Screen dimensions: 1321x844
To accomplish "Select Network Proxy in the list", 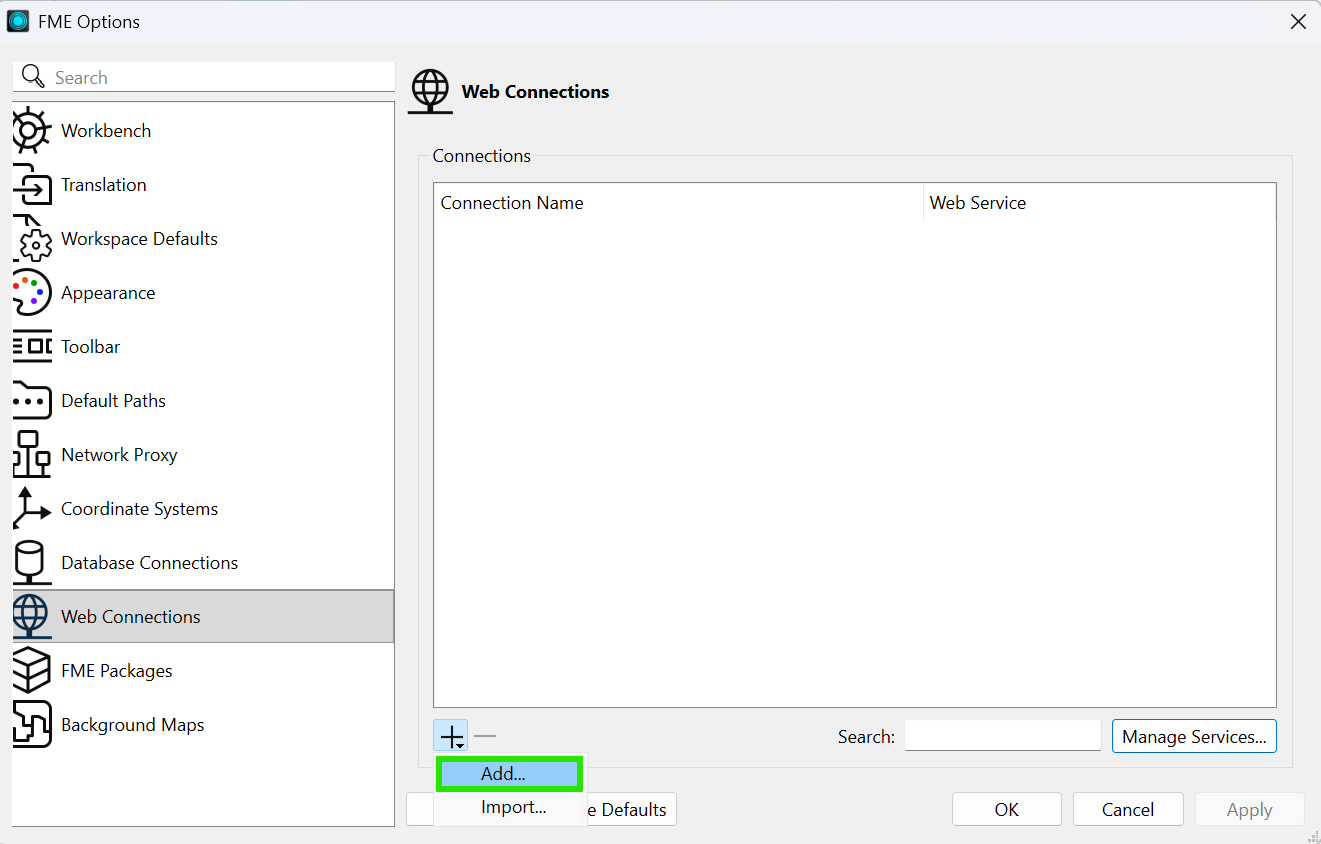I will click(x=203, y=455).
